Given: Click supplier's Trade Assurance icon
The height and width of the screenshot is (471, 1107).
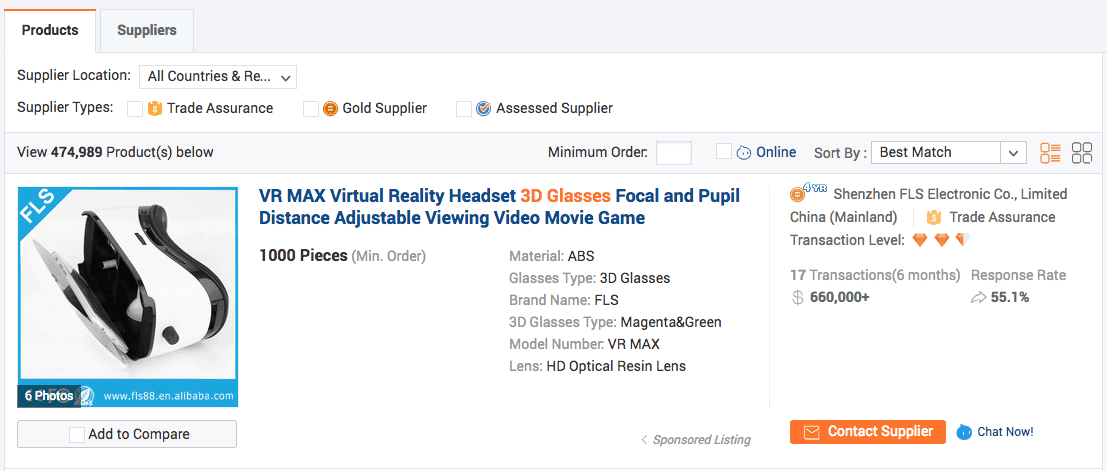Looking at the screenshot, I should (x=934, y=217).
